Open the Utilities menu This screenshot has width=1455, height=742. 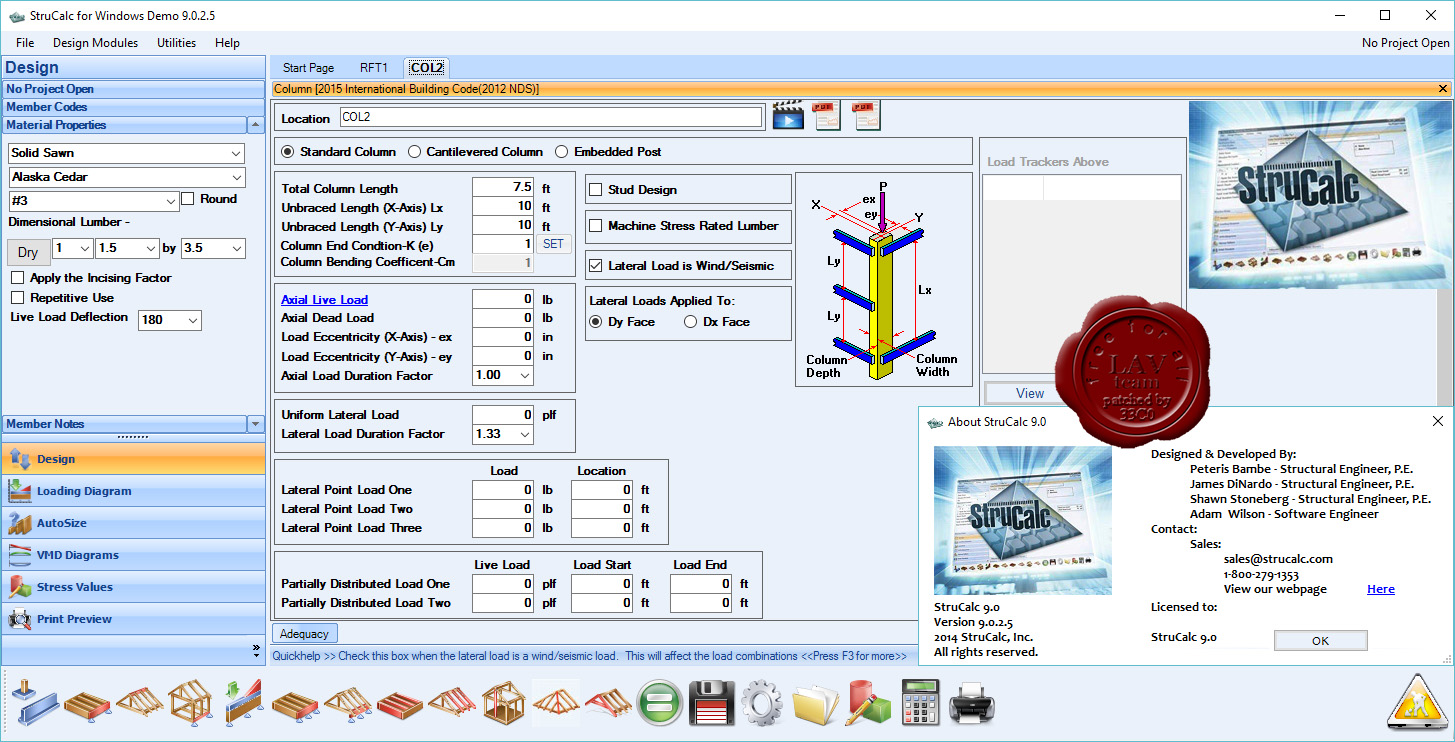(x=177, y=43)
